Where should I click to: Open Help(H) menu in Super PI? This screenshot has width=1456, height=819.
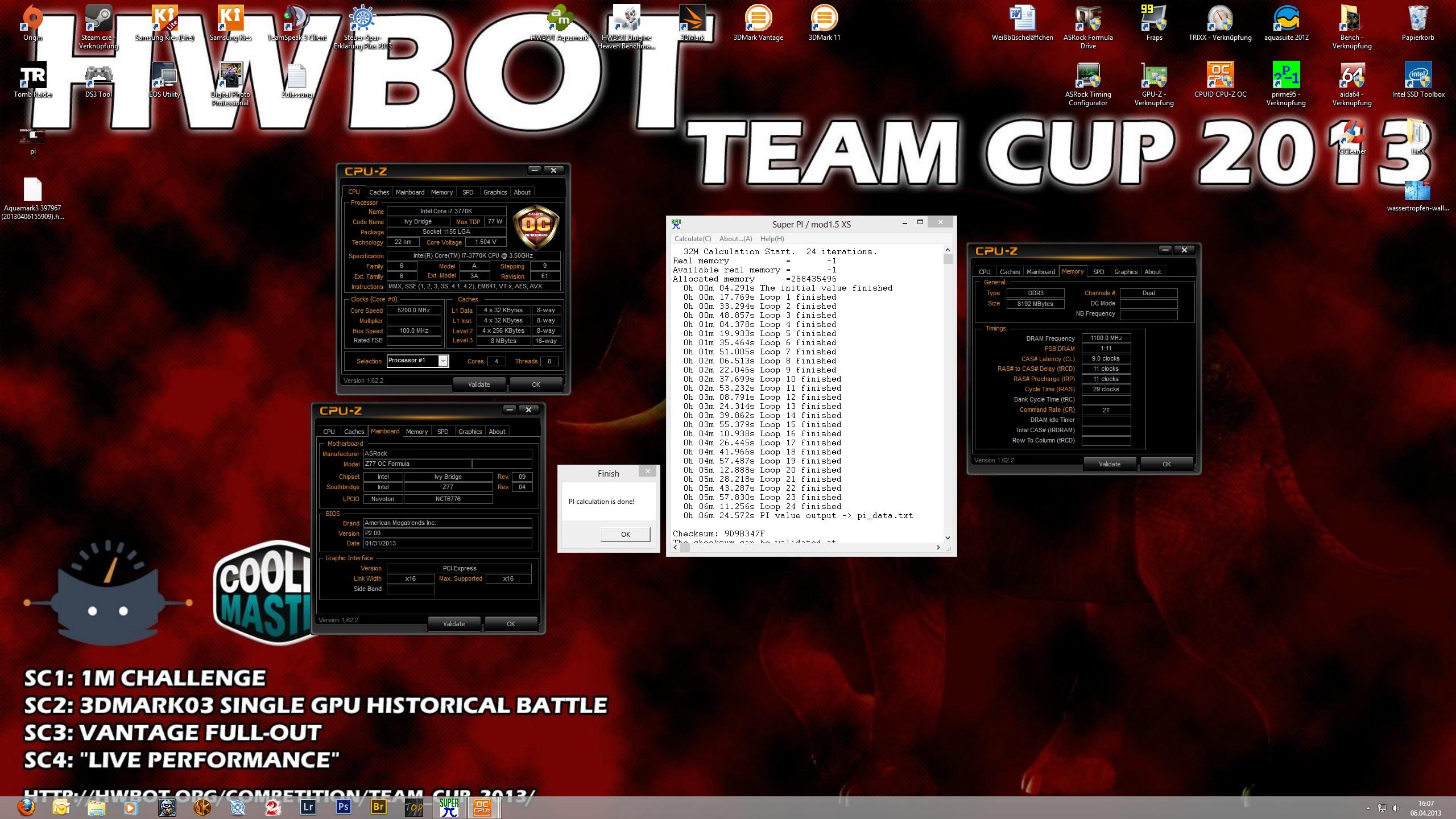772,239
